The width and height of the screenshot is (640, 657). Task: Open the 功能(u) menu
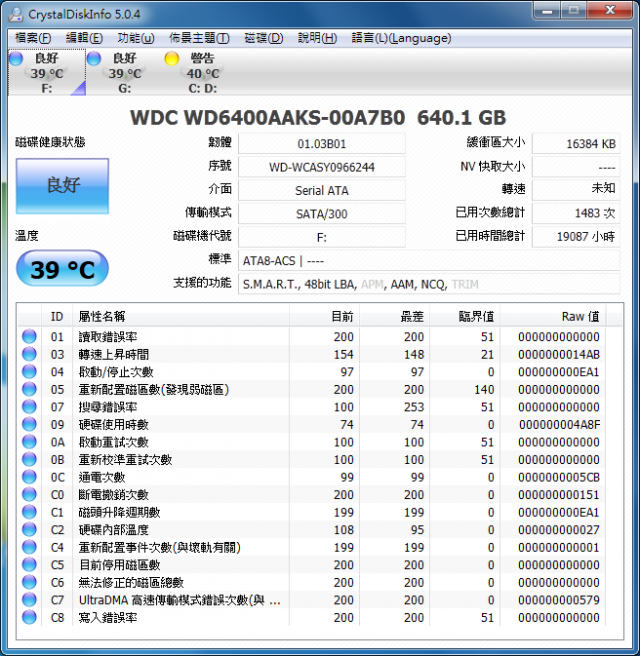(136, 38)
